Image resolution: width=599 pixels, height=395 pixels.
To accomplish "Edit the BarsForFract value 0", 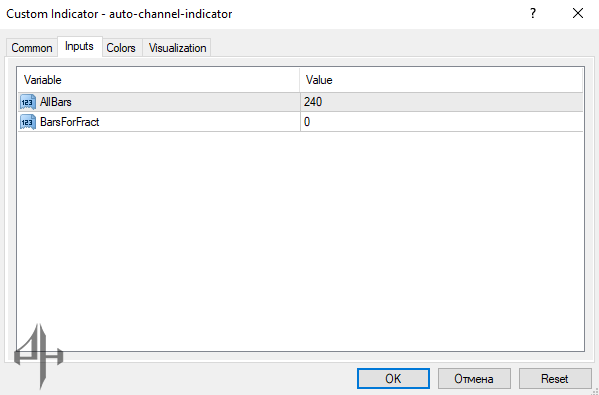I will [x=442, y=122].
